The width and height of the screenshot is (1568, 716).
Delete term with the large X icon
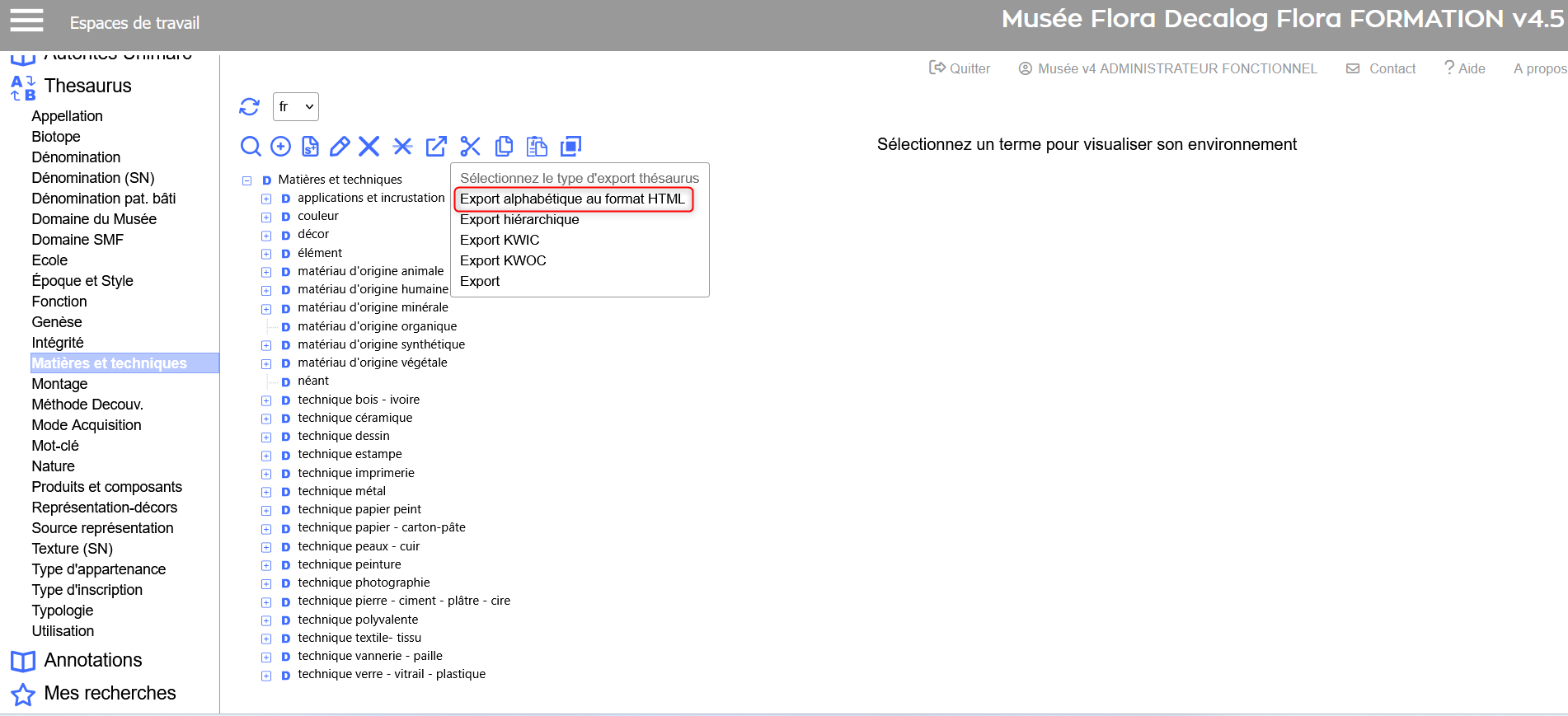[x=369, y=147]
